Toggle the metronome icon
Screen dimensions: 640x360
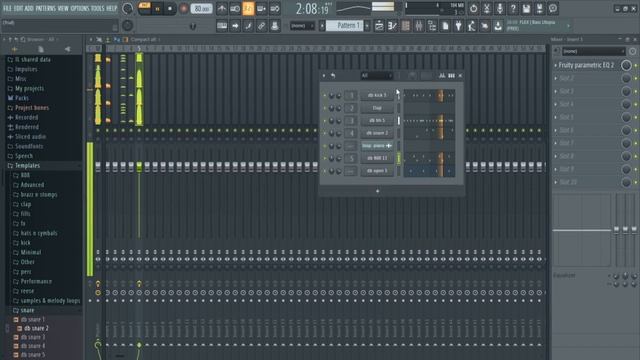pos(222,9)
